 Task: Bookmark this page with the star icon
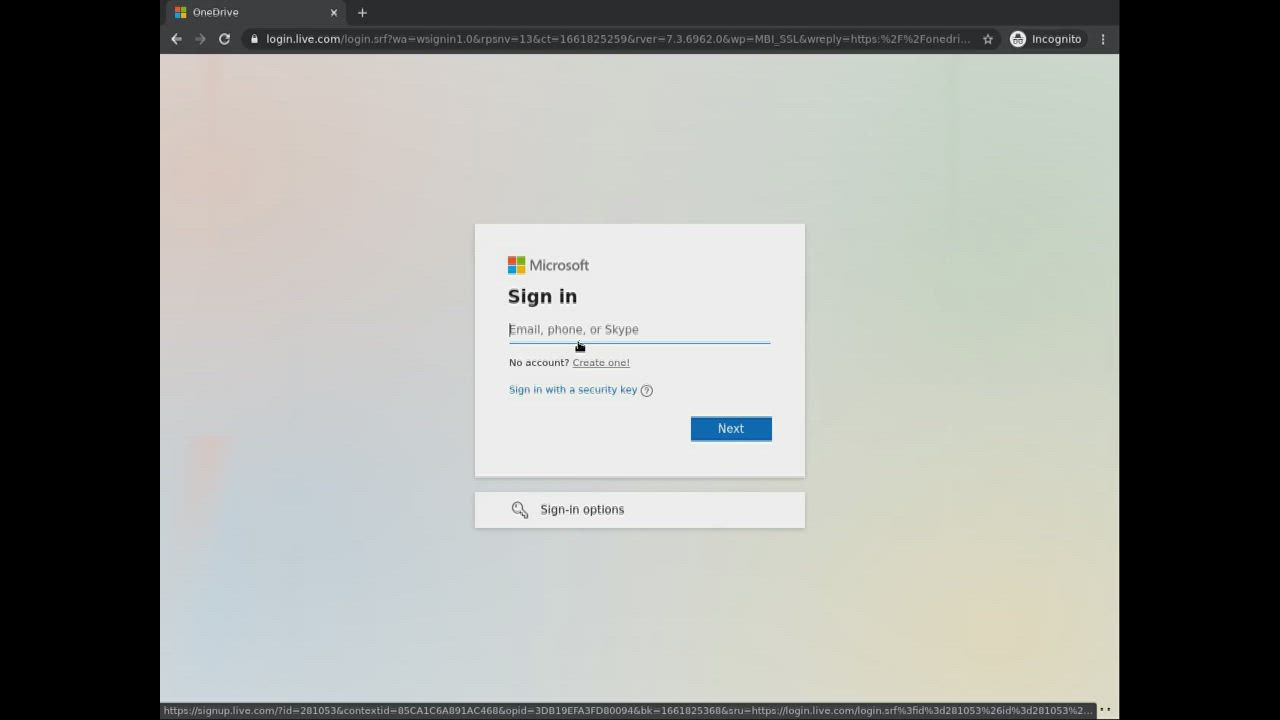pyautogui.click(x=988, y=39)
